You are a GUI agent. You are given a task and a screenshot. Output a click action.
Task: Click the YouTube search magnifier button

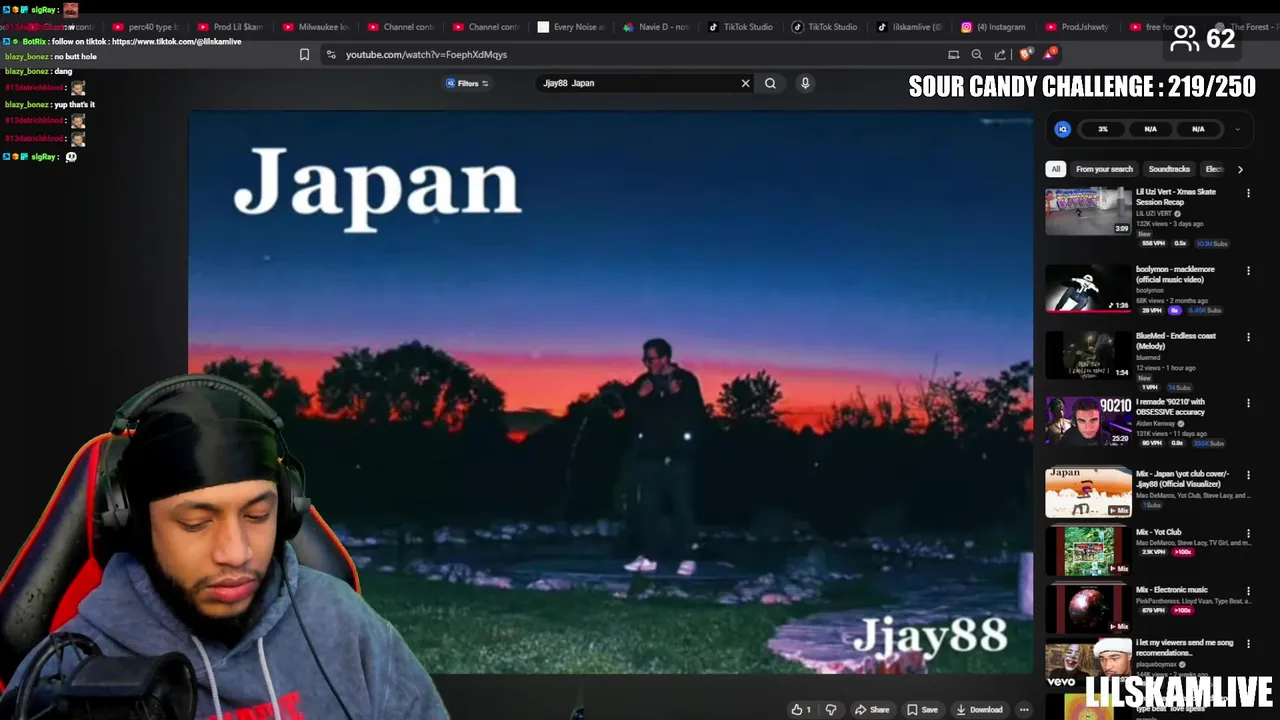770,83
